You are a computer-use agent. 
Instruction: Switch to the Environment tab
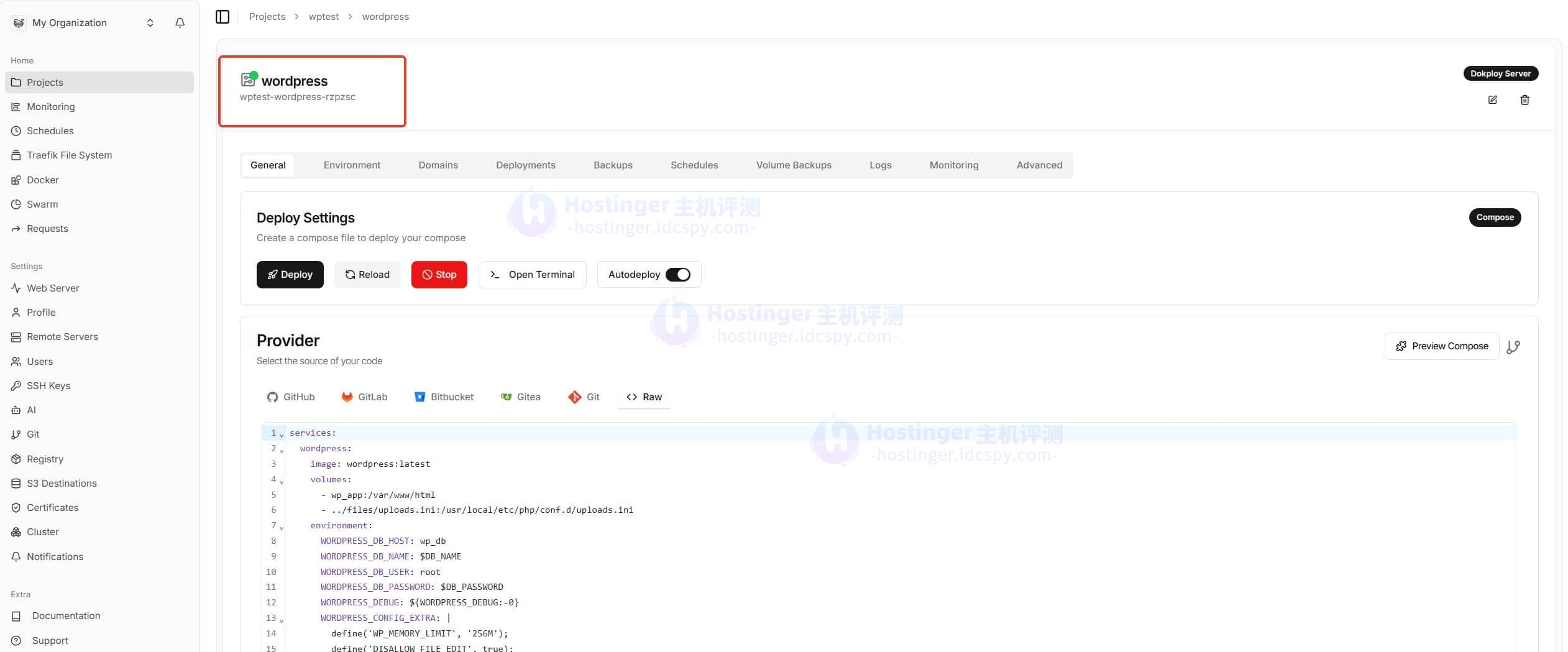pos(352,165)
